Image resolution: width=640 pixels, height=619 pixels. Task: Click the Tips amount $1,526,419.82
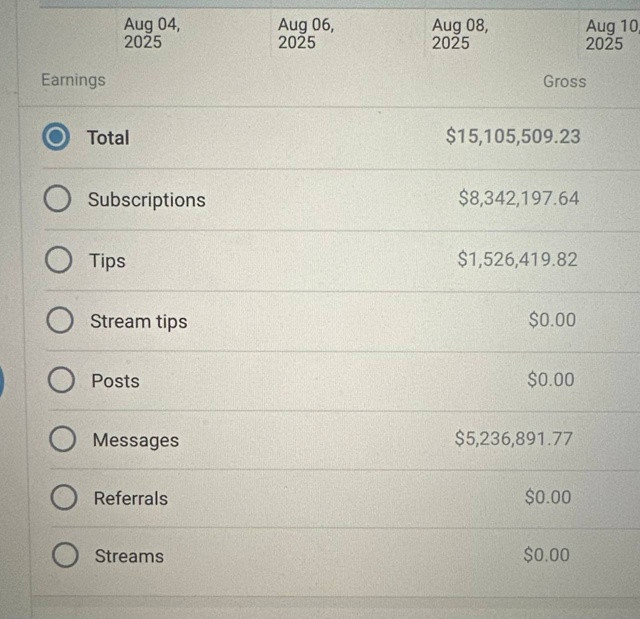517,259
